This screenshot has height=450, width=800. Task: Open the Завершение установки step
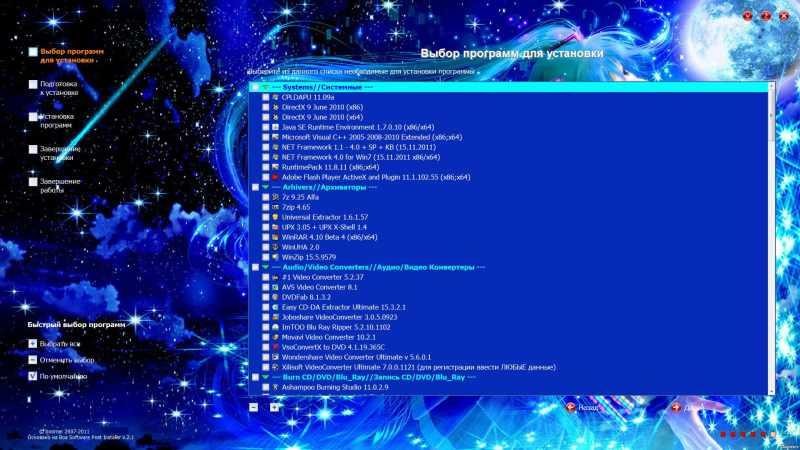[55, 153]
